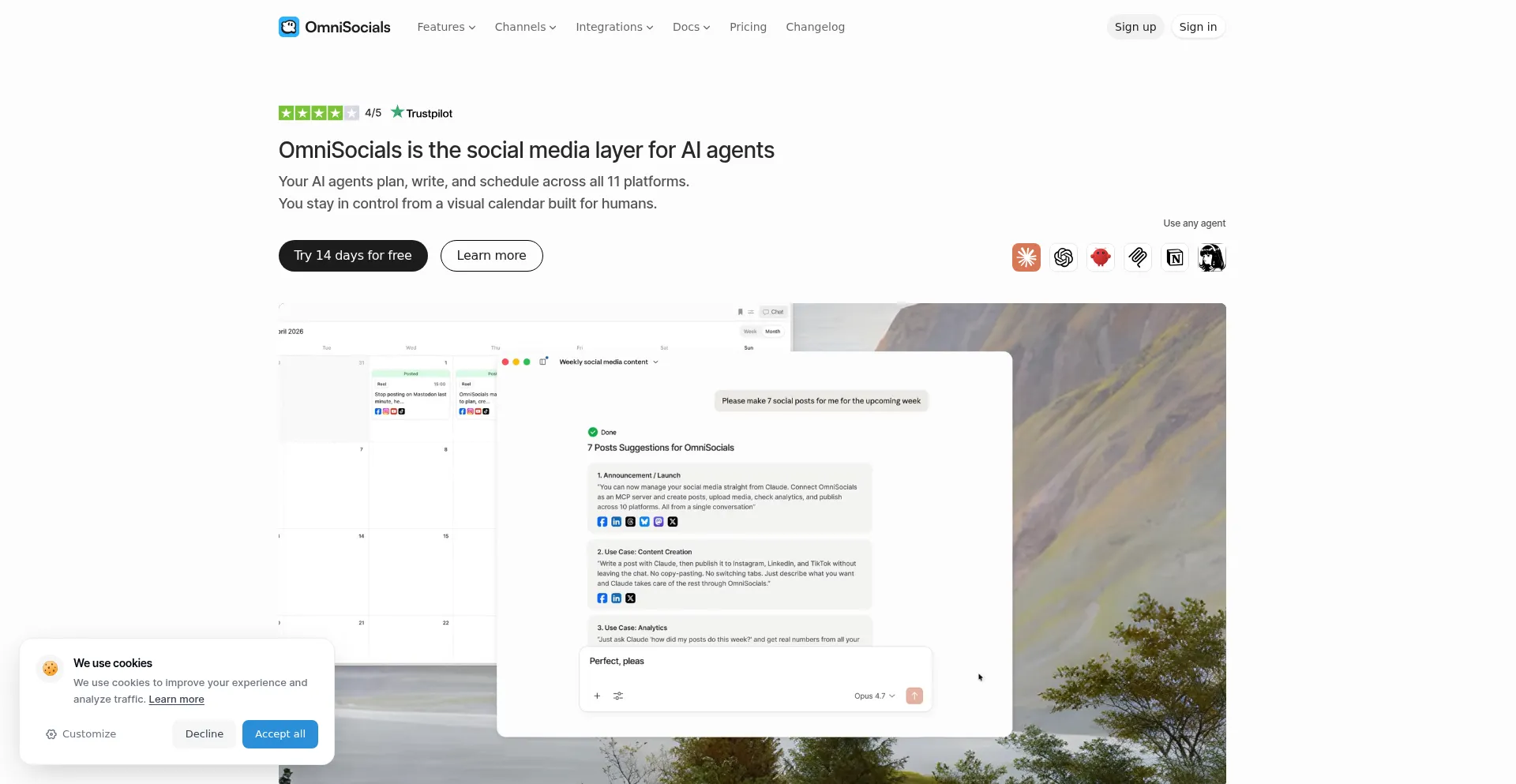The height and width of the screenshot is (784, 1516).
Task: Decline cookies
Action: [205, 734]
